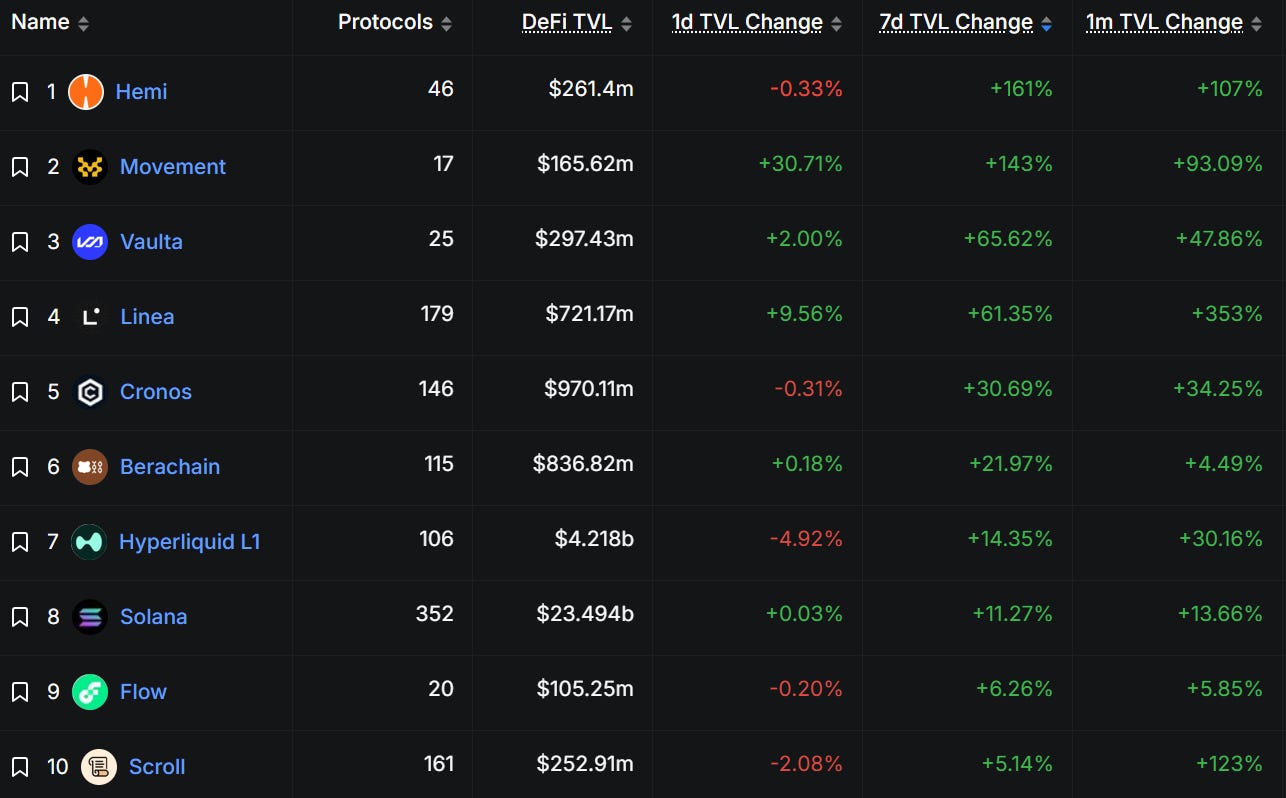Sort by 1d TVL Change arrow

836,24
